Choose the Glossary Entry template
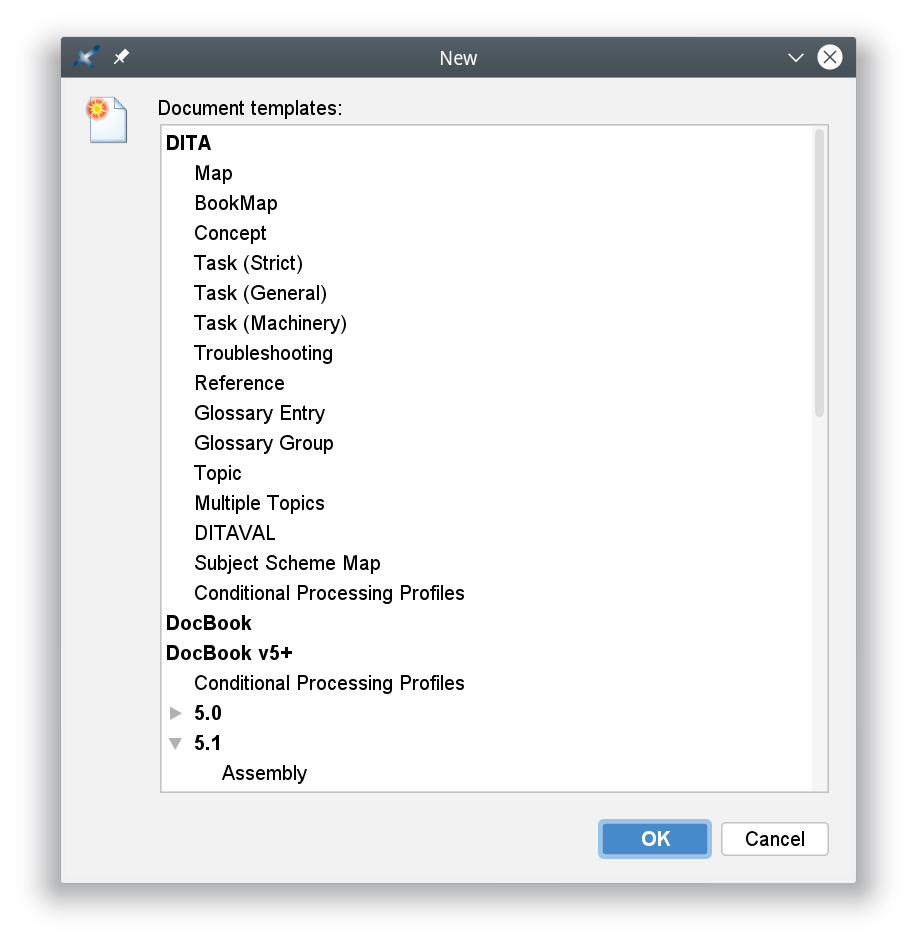 click(259, 413)
